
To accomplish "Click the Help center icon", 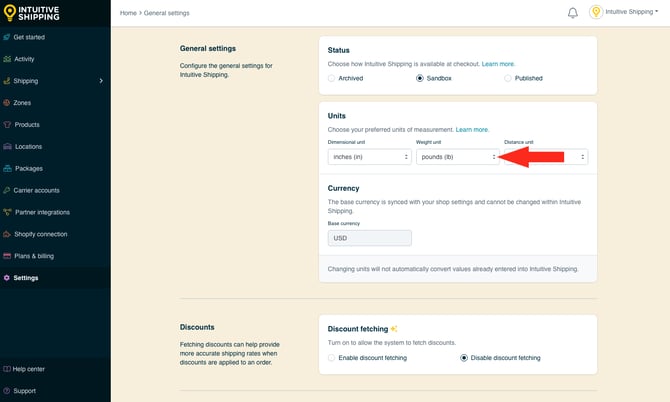I will [x=8, y=369].
